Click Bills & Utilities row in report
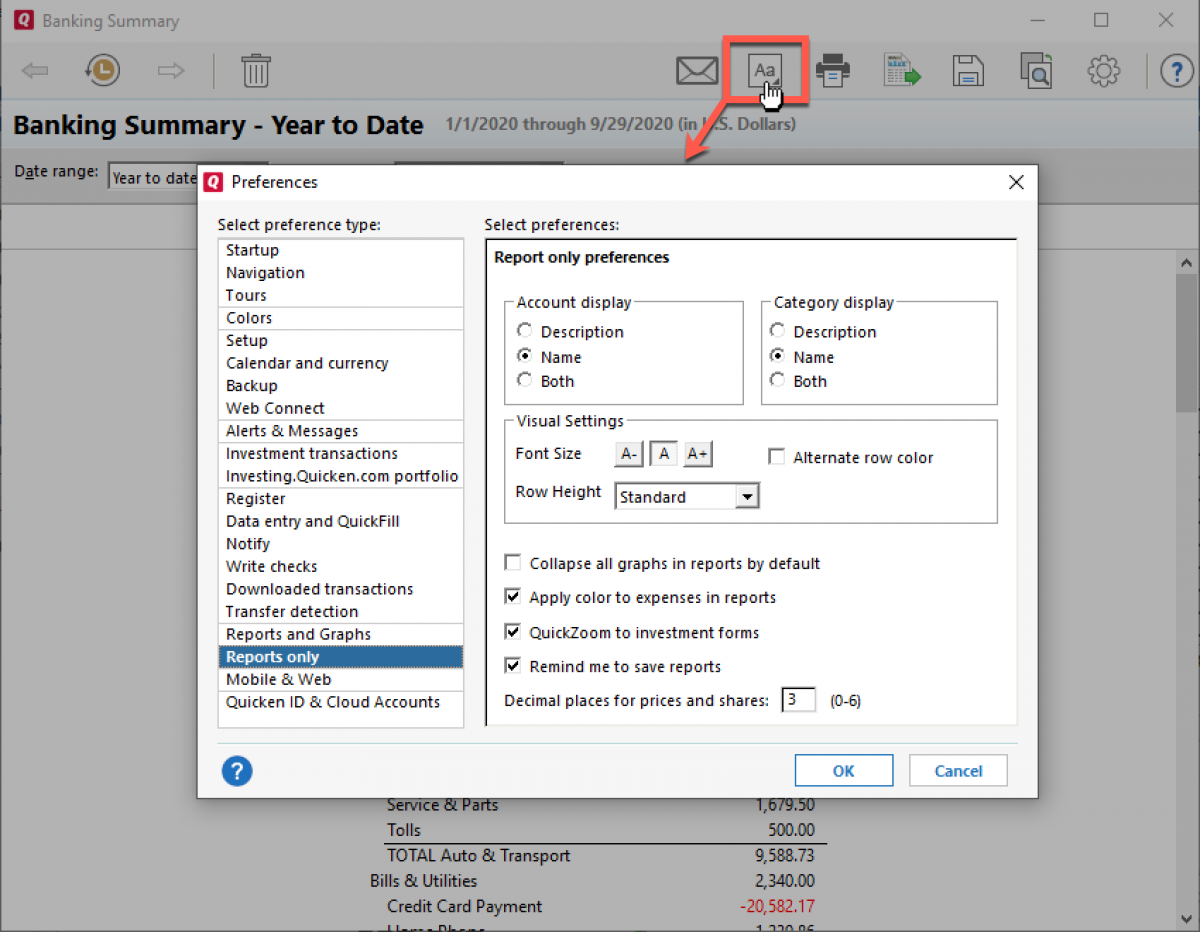The image size is (1200, 932). (x=592, y=881)
